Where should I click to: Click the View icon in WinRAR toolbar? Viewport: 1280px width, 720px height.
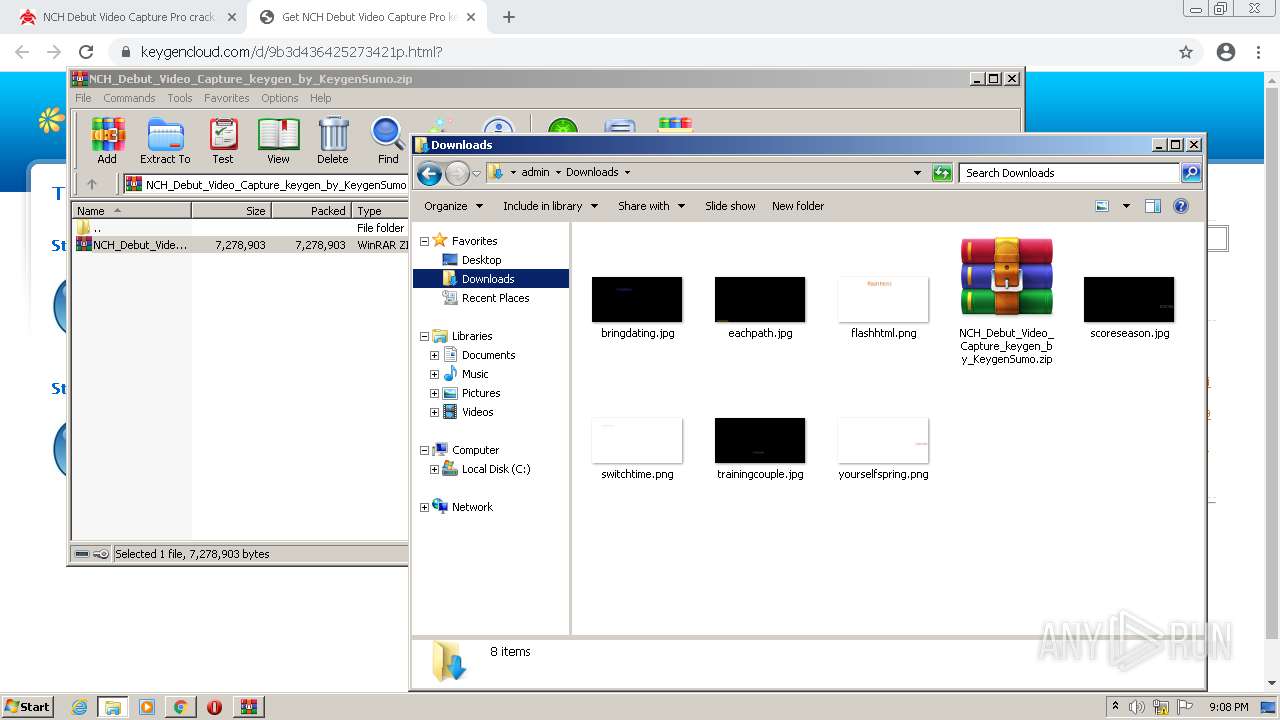pos(278,140)
